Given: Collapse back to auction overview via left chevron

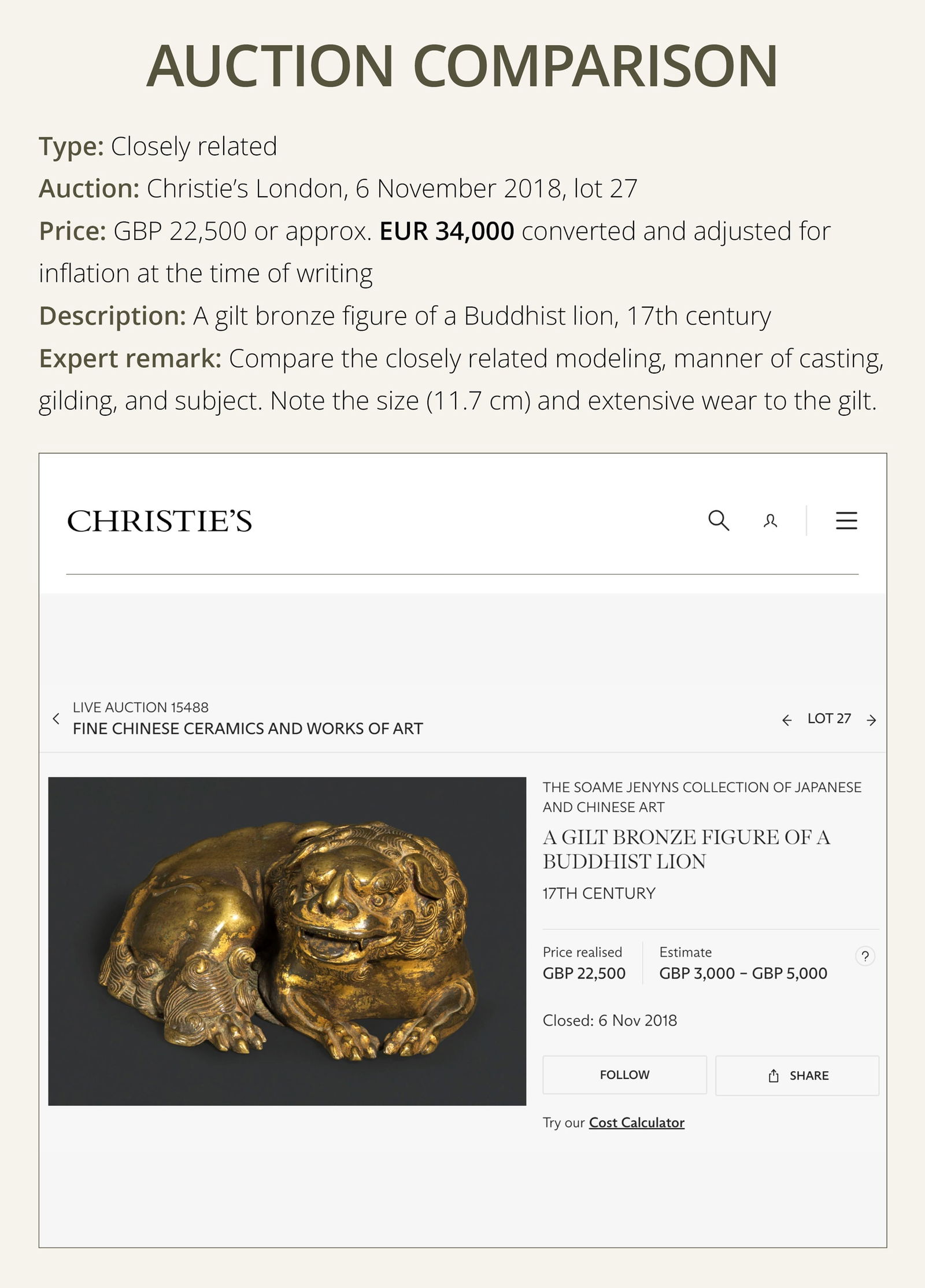Looking at the screenshot, I should [56, 718].
